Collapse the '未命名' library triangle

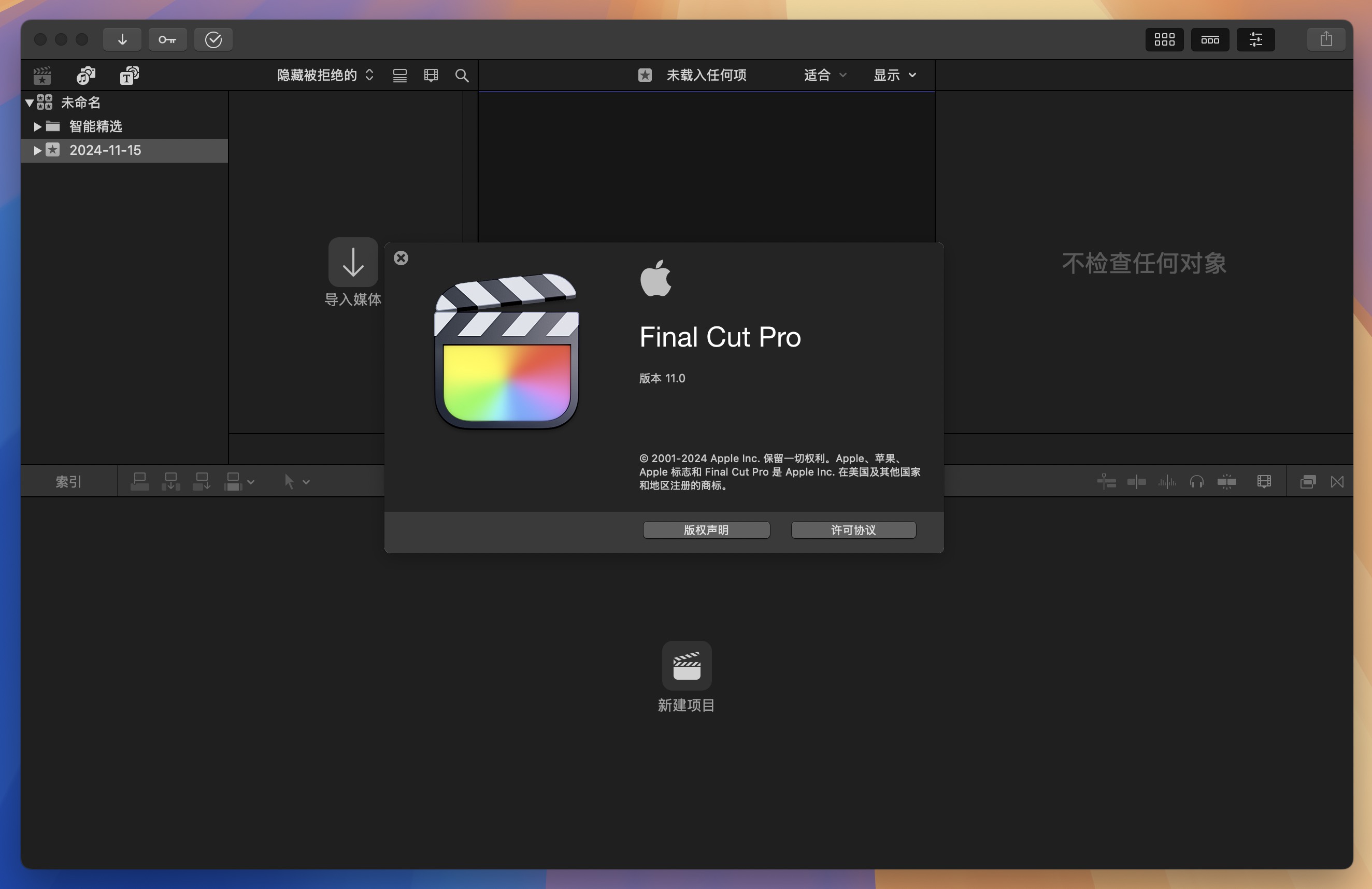tap(30, 103)
